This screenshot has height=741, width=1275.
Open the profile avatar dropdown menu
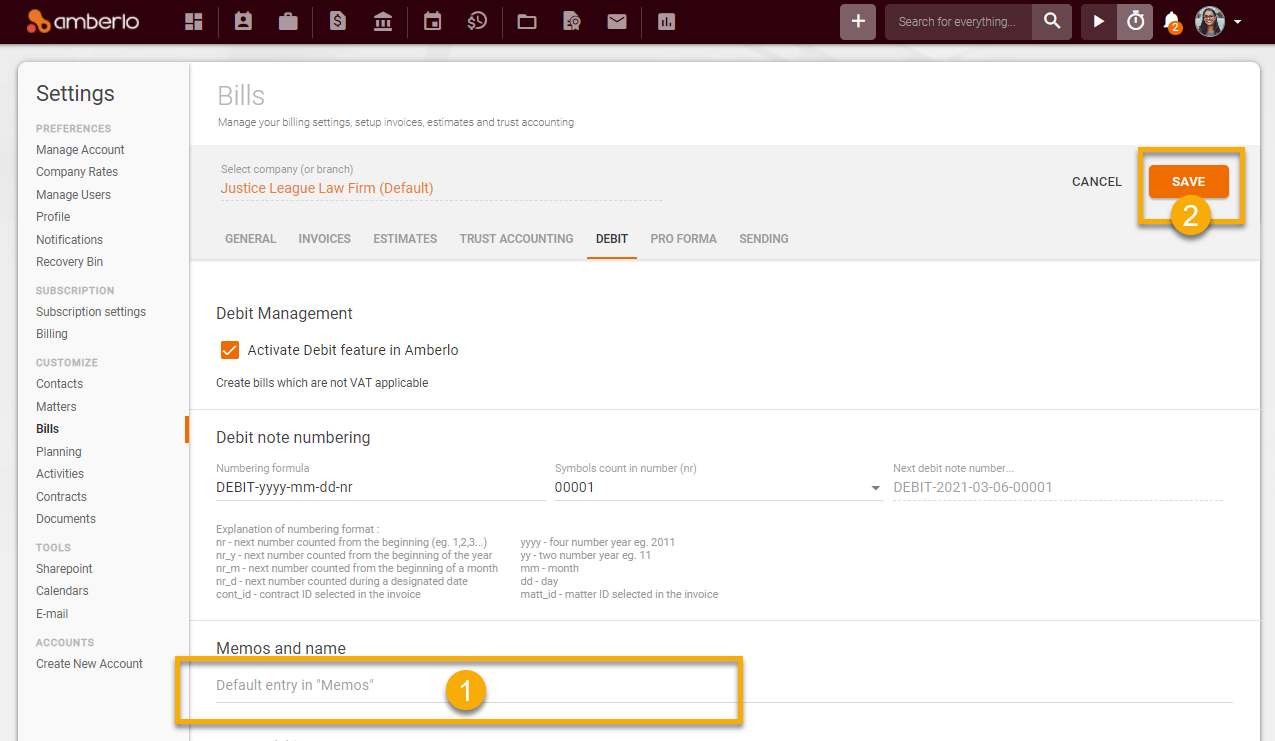[1213, 21]
